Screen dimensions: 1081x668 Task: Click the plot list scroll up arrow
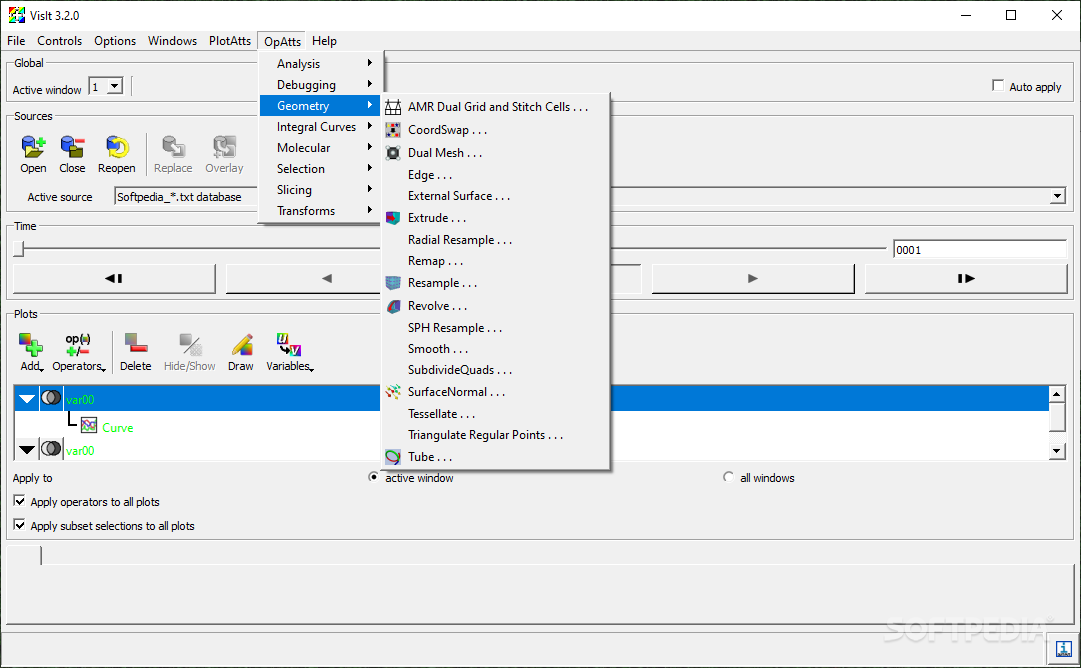1057,394
